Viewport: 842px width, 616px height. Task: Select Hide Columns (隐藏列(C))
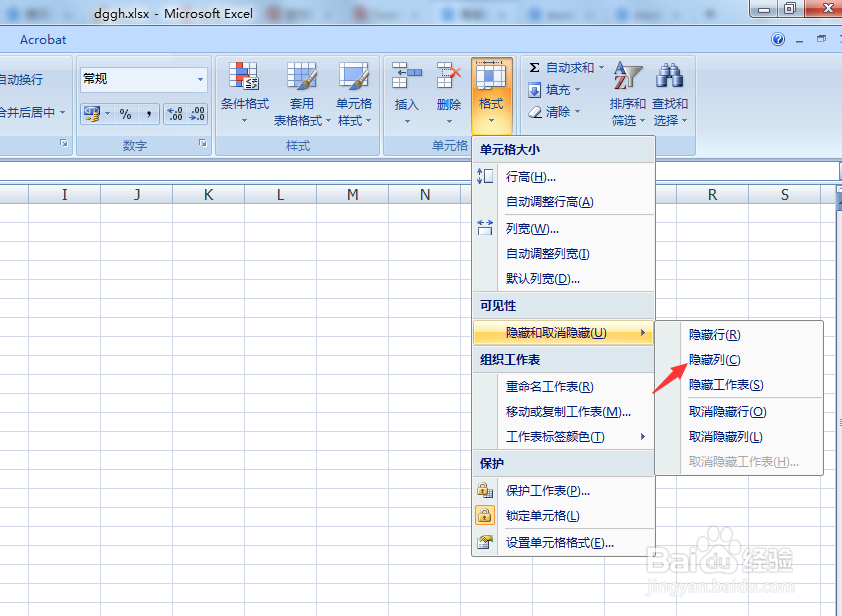(739, 360)
